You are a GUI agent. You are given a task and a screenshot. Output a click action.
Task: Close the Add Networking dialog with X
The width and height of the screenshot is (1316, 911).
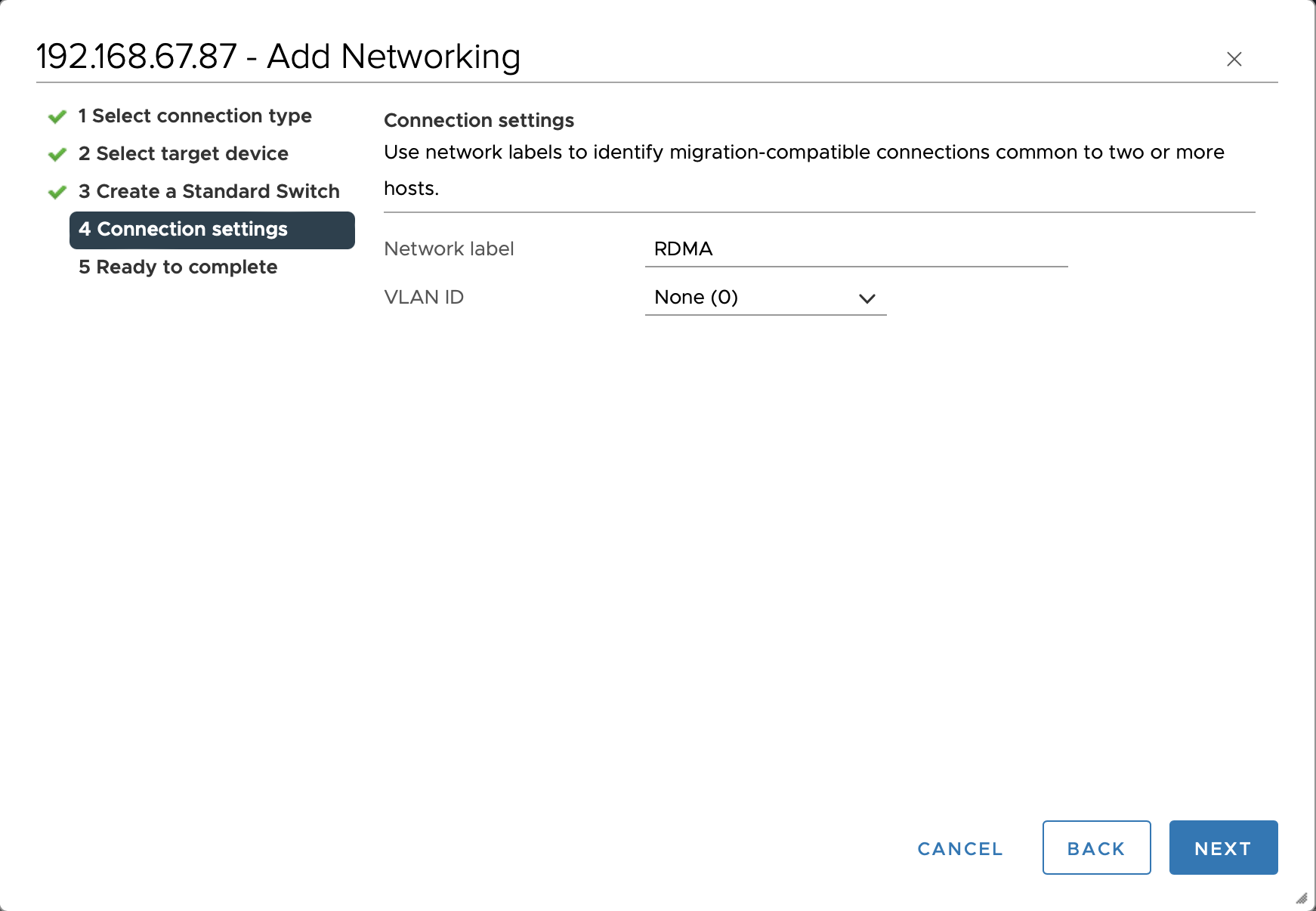click(x=1234, y=59)
